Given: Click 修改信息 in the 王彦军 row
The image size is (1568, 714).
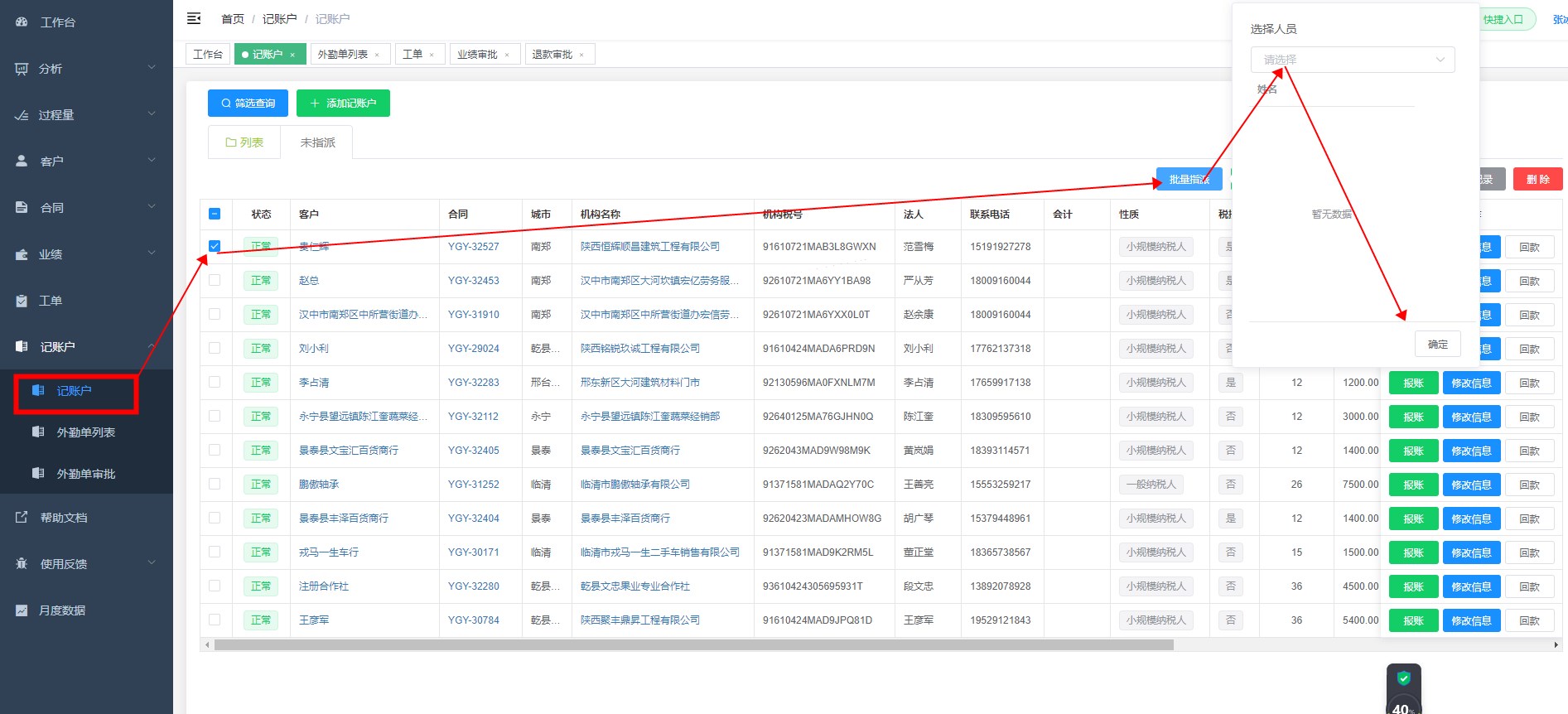Looking at the screenshot, I should point(1471,620).
